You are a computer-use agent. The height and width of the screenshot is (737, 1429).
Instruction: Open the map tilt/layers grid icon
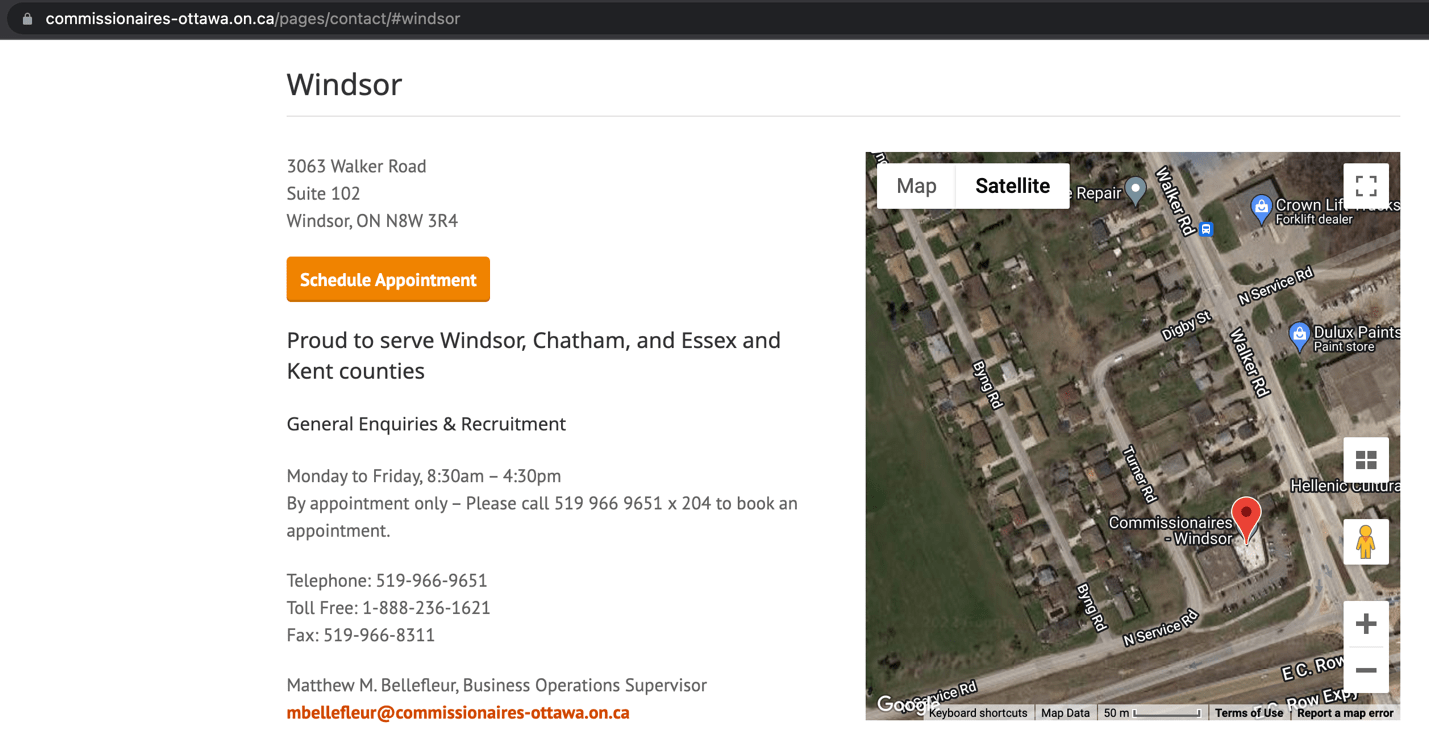pos(1366,460)
